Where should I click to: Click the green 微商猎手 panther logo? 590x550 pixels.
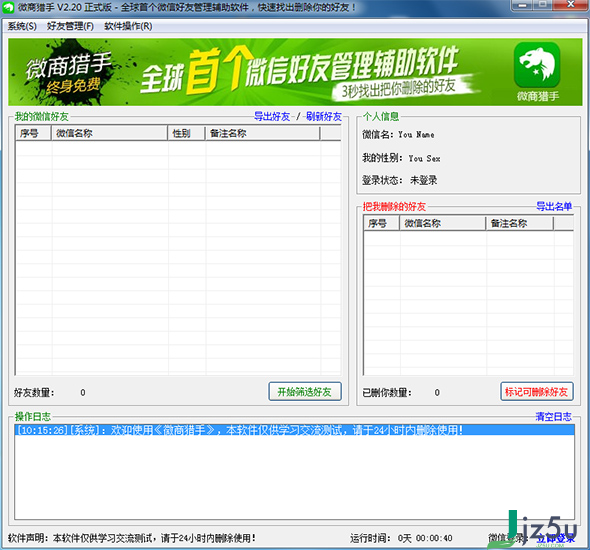pyautogui.click(x=537, y=65)
